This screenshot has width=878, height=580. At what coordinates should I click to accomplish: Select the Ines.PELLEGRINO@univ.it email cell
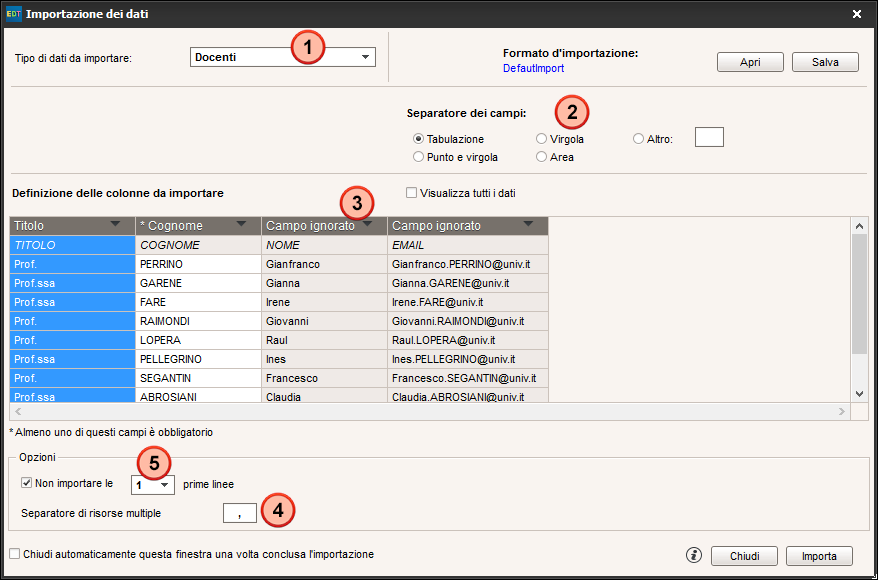(468, 359)
